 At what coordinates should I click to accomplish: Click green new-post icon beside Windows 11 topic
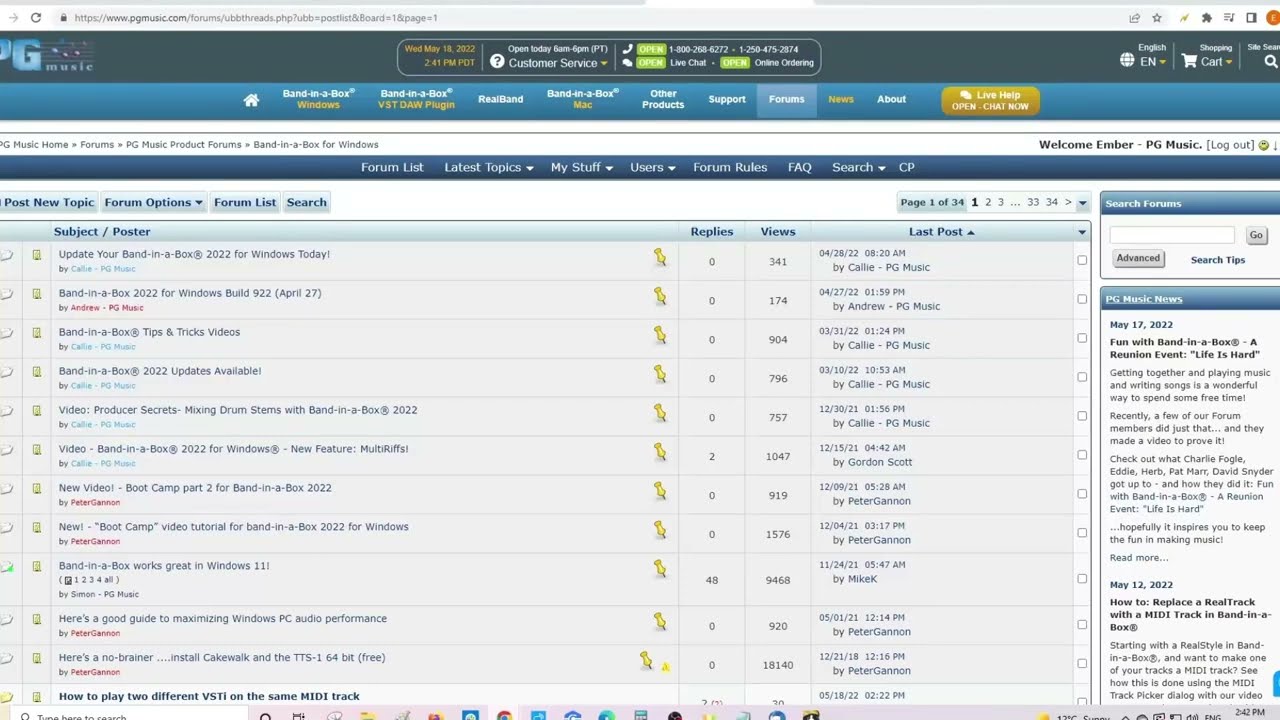[x=6, y=567]
